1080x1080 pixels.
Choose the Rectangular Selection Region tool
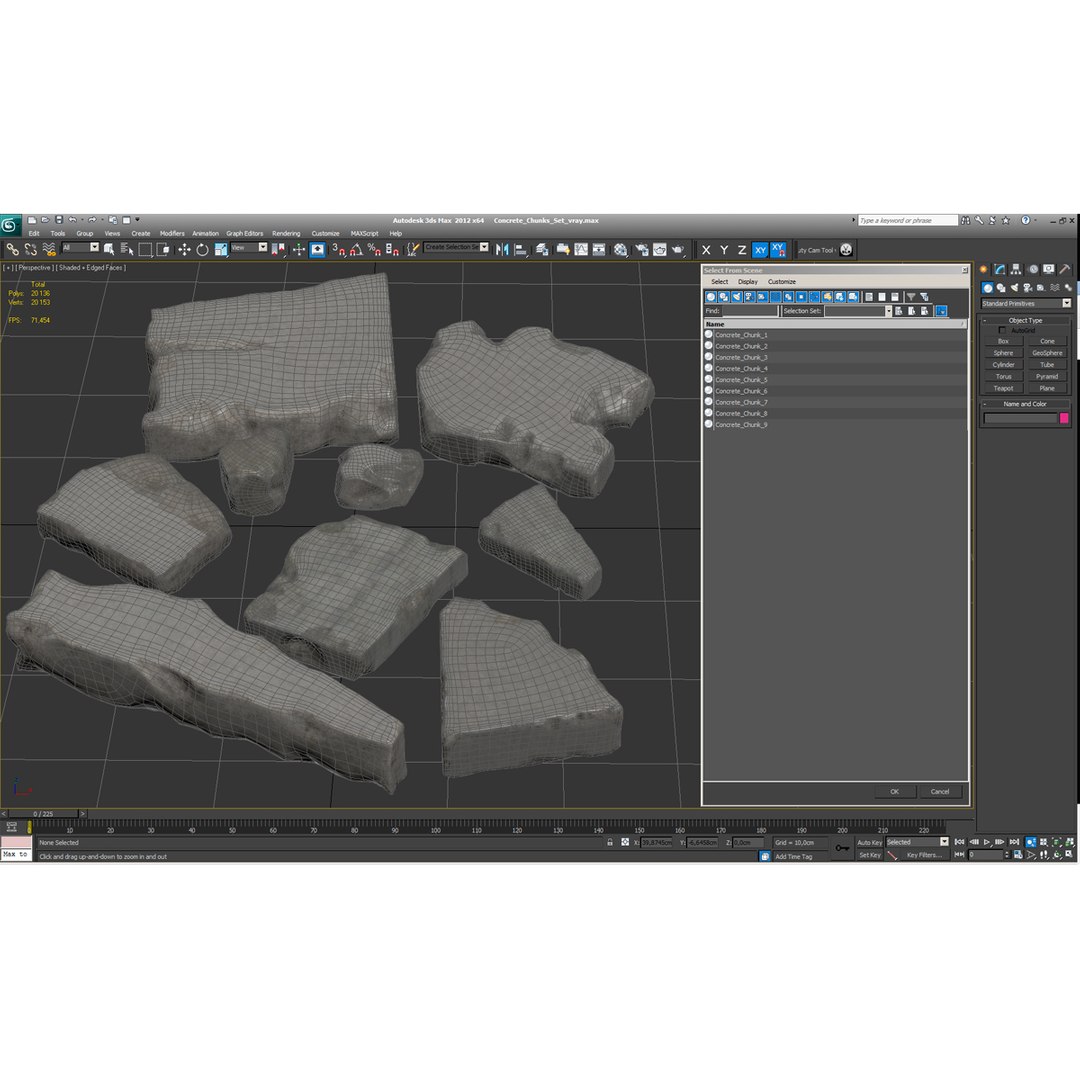tap(145, 250)
